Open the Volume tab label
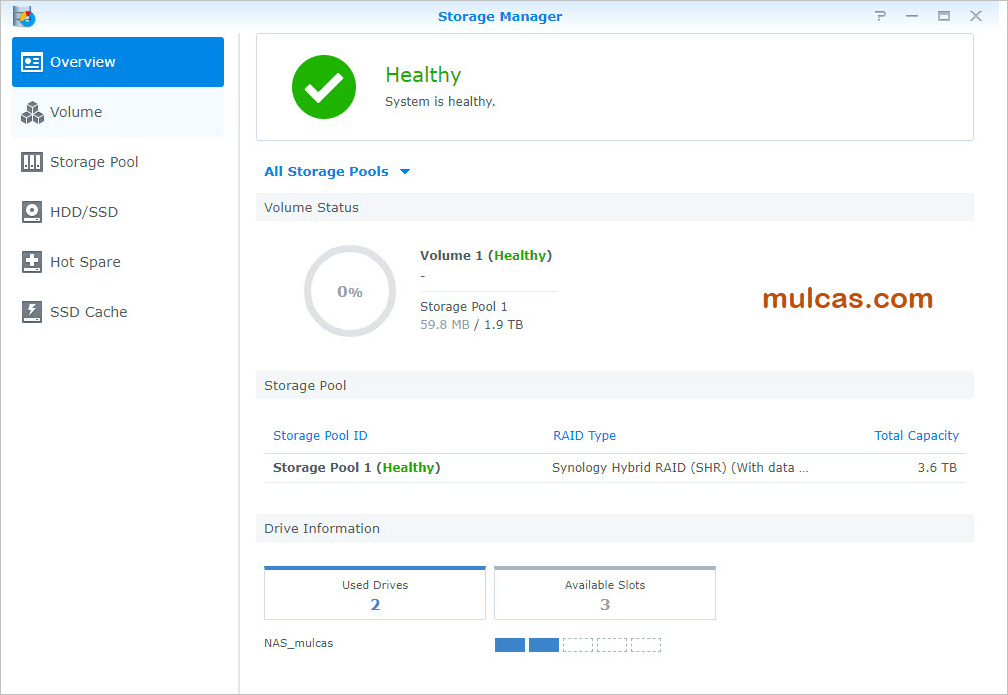The image size is (1008, 695). pos(76,113)
